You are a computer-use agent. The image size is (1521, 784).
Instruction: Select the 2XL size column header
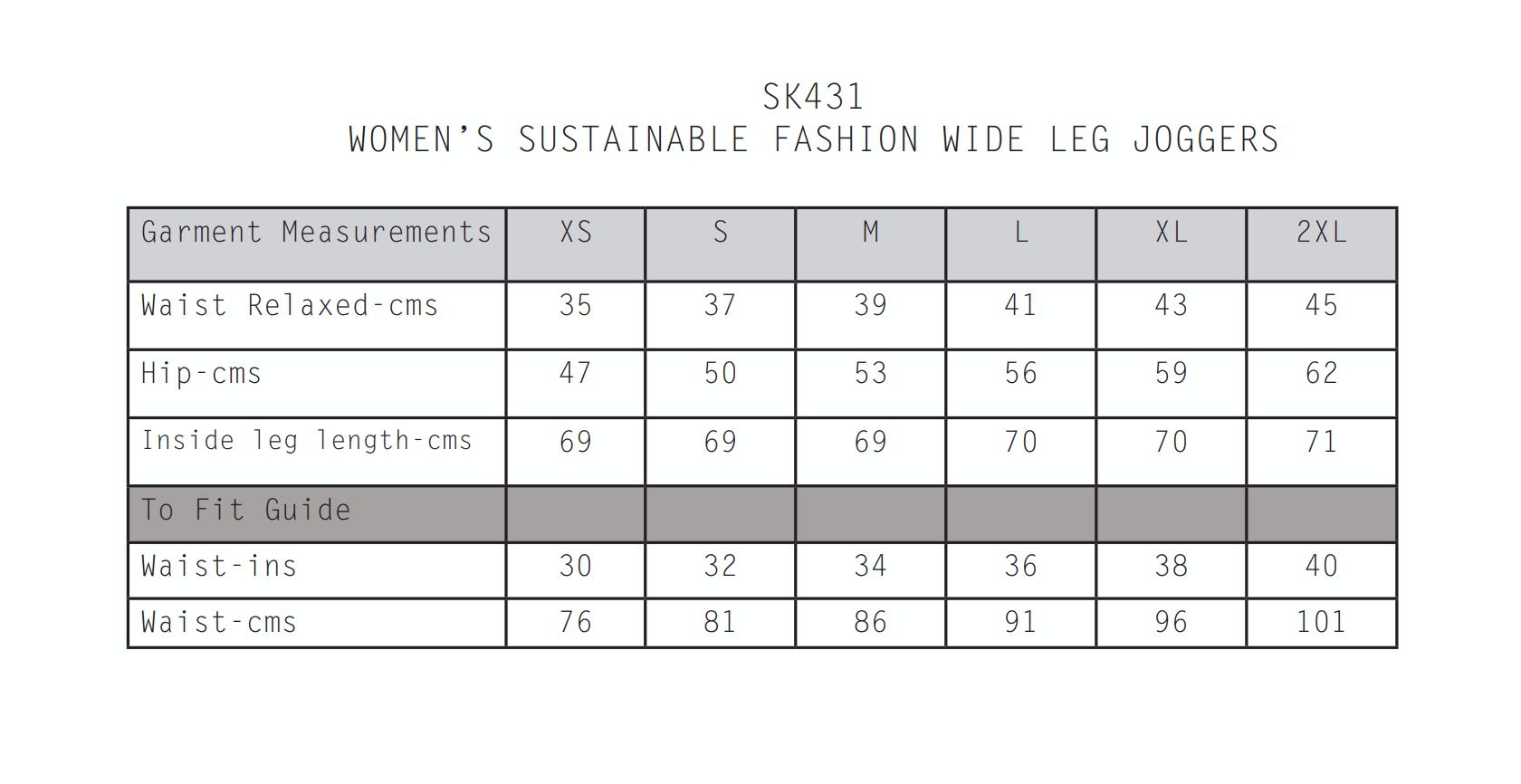(x=1322, y=233)
